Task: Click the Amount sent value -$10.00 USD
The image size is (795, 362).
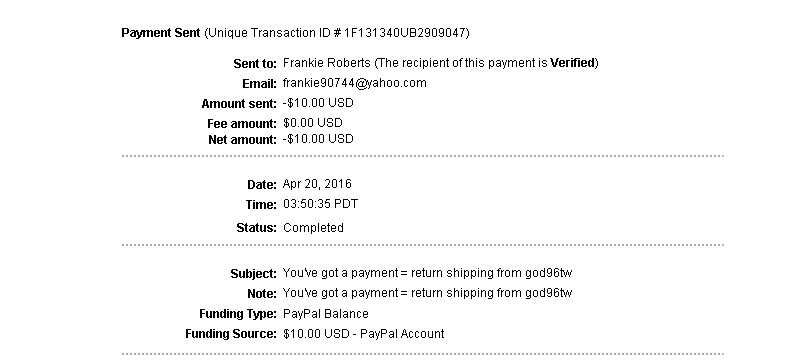Action: point(318,103)
